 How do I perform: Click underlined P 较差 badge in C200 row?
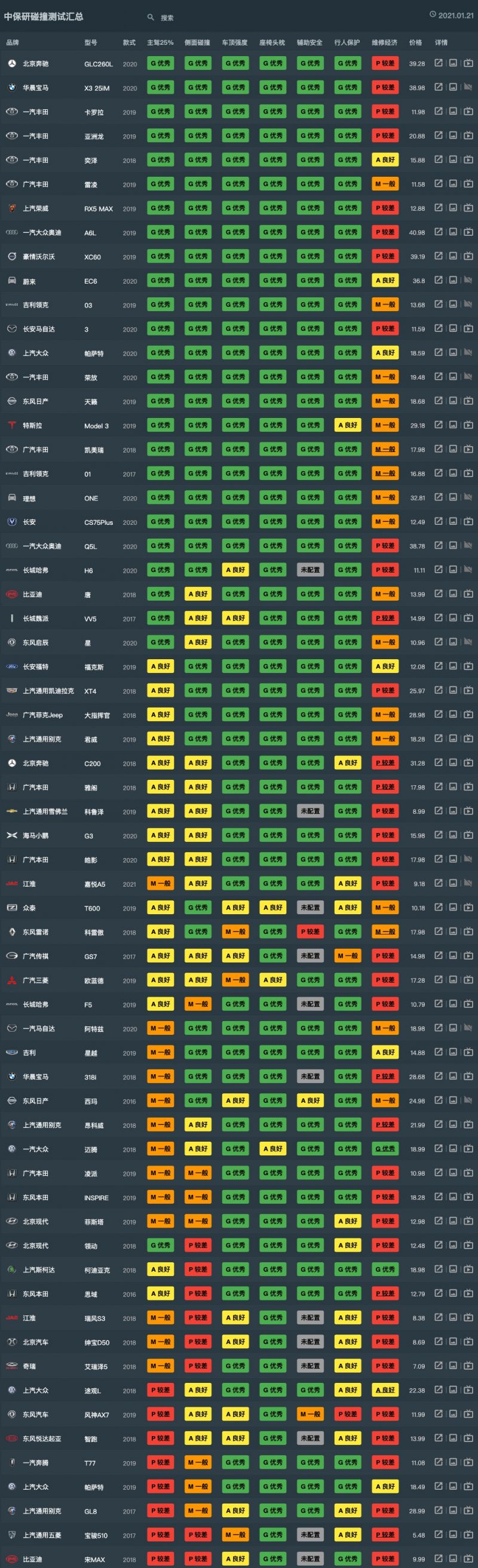pyautogui.click(x=385, y=763)
